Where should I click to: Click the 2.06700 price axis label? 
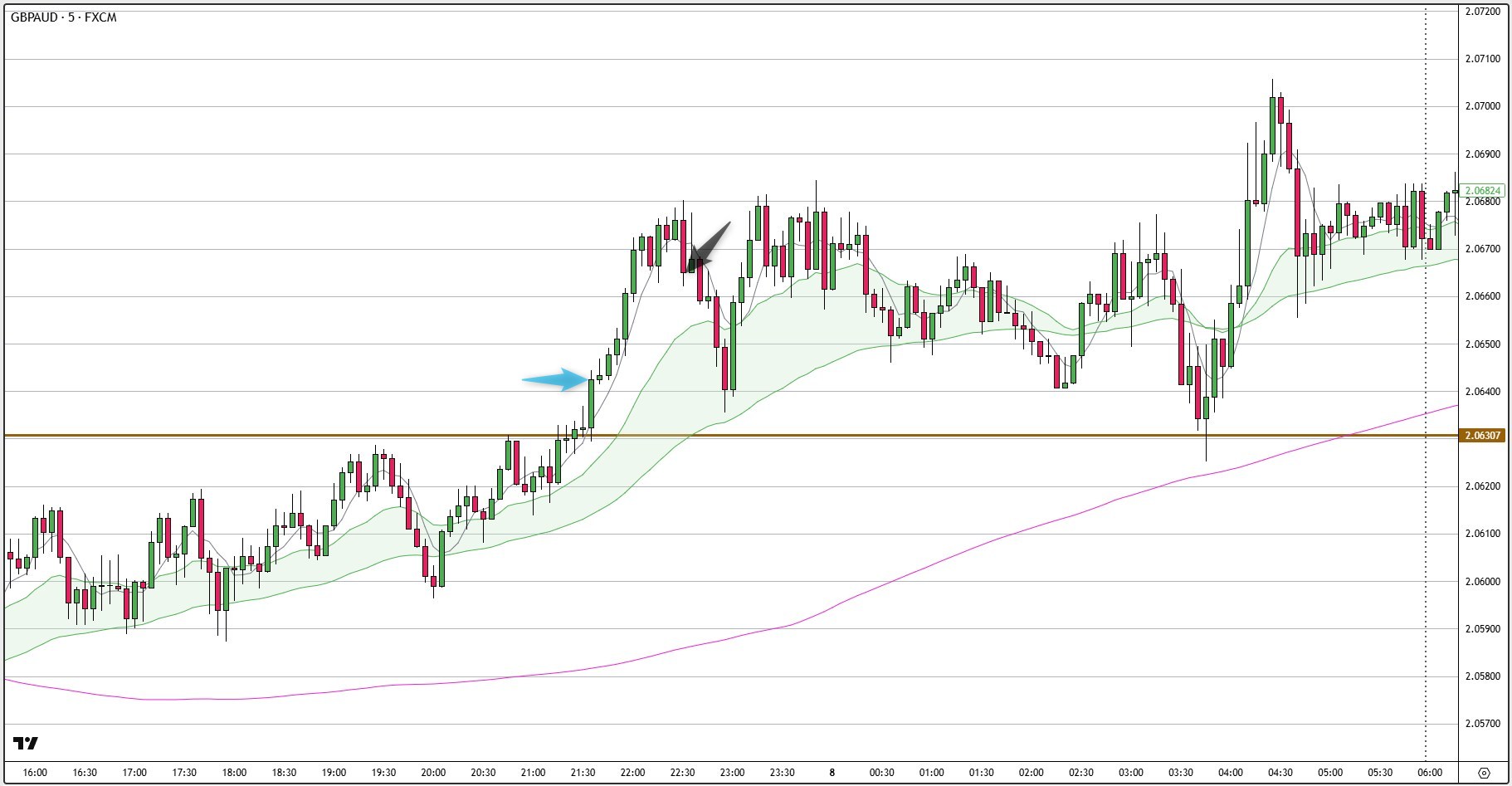[1482, 249]
